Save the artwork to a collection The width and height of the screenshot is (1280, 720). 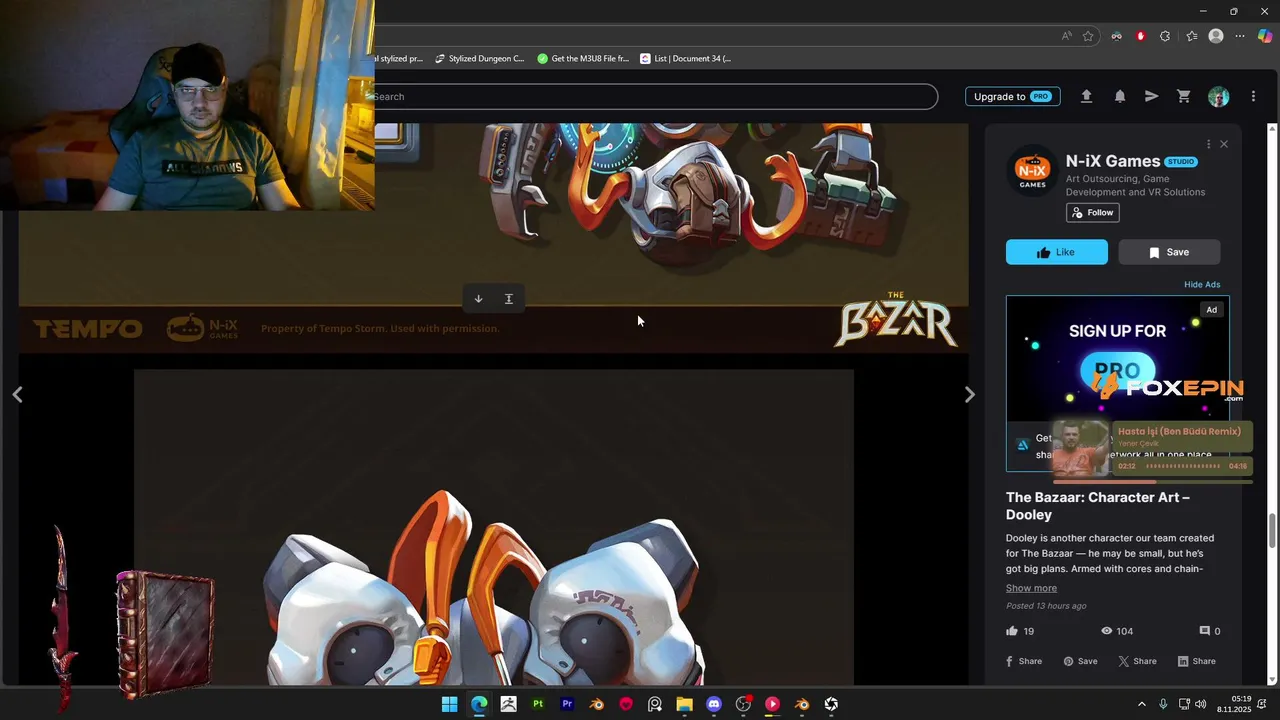(x=1169, y=252)
